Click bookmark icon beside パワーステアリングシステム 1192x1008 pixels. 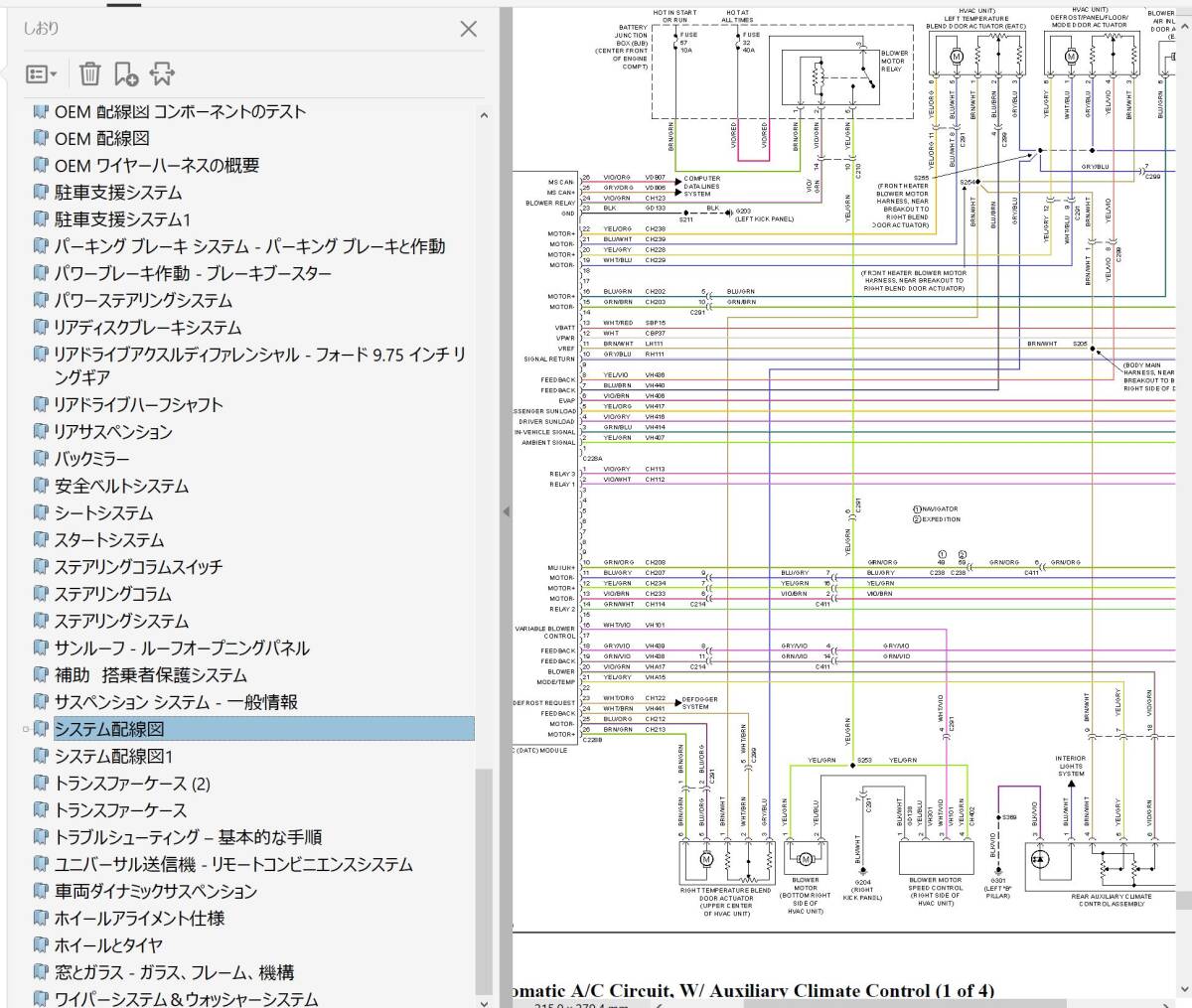click(x=41, y=300)
